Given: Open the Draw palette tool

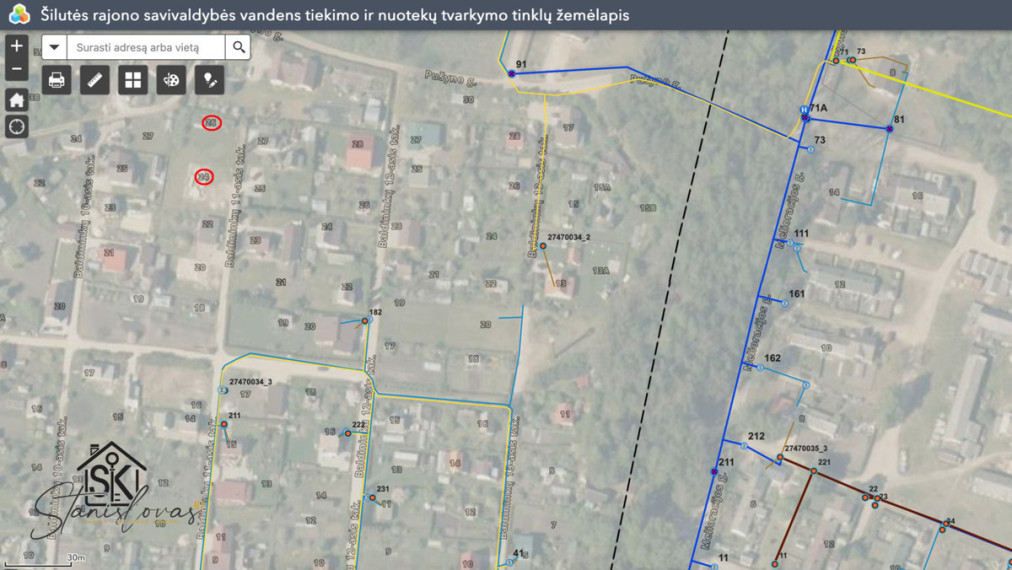Looking at the screenshot, I should [x=171, y=80].
